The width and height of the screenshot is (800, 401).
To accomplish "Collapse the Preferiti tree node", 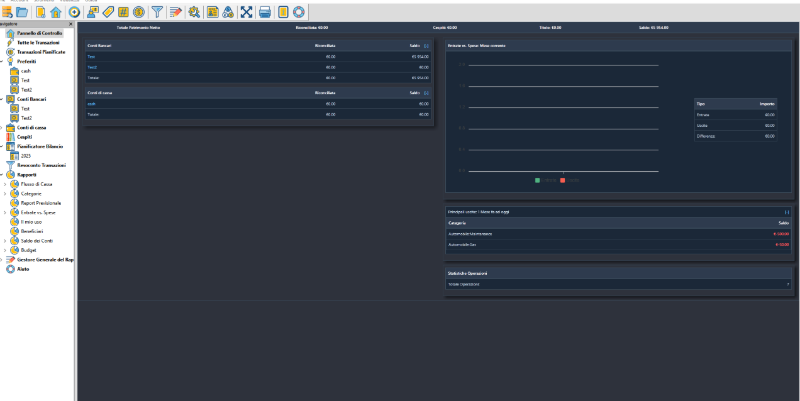I will click(x=2, y=61).
